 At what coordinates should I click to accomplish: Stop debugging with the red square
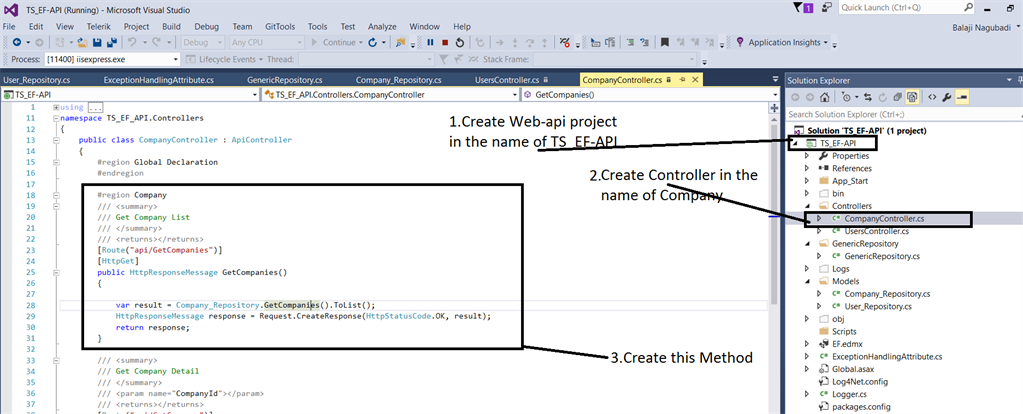point(444,43)
